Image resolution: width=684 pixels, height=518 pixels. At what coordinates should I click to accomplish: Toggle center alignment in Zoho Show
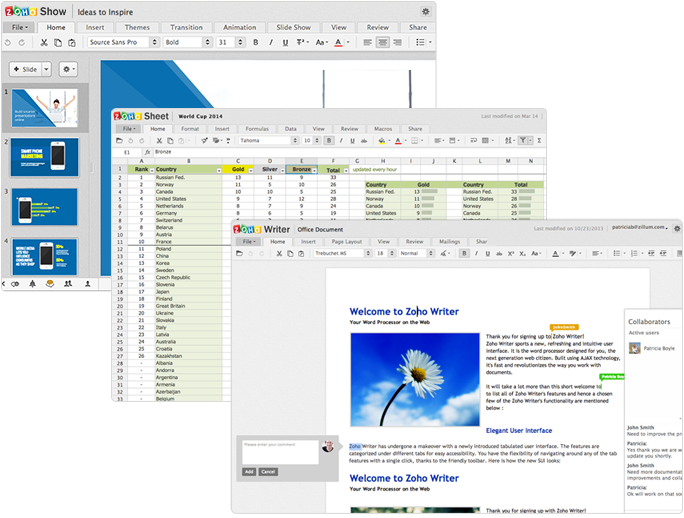[x=383, y=42]
